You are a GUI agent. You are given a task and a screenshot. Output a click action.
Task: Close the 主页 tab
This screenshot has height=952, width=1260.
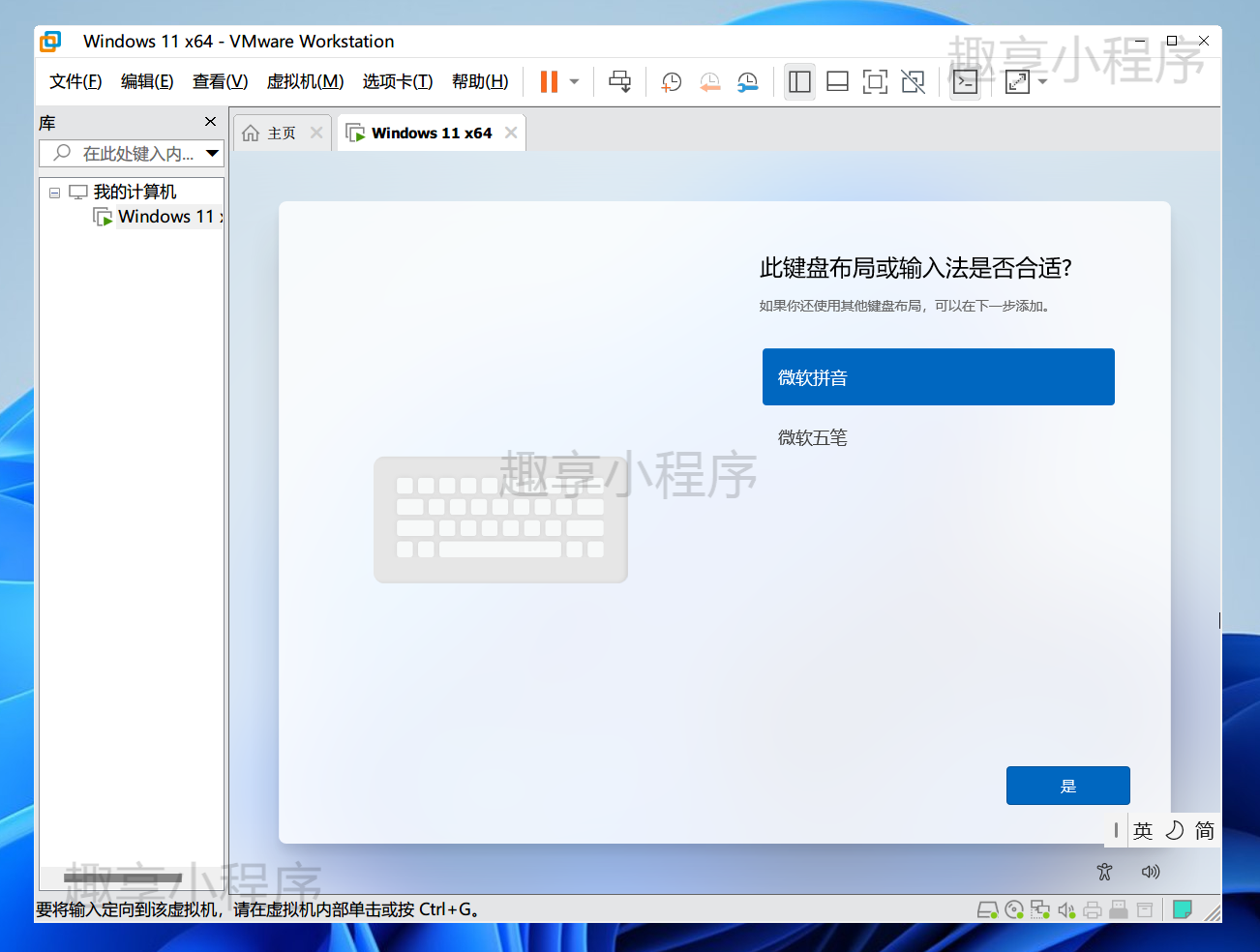click(x=316, y=133)
